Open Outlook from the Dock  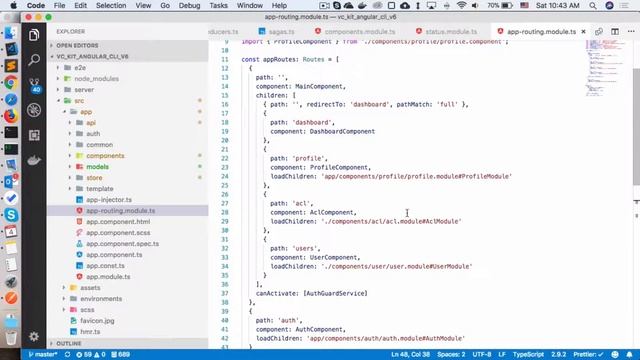pyautogui.click(x=11, y=181)
